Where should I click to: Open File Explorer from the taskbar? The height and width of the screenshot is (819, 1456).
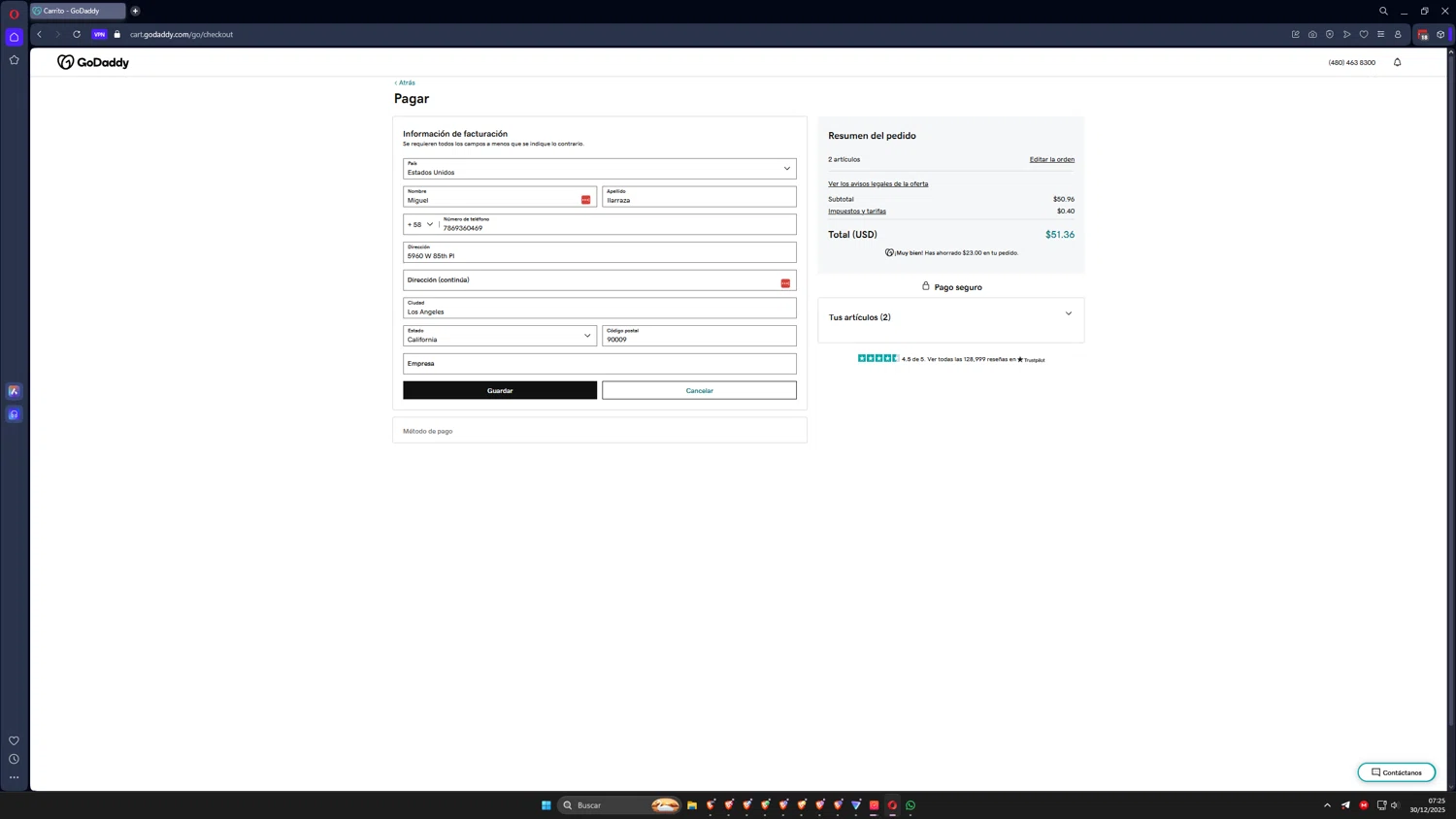pyautogui.click(x=692, y=804)
